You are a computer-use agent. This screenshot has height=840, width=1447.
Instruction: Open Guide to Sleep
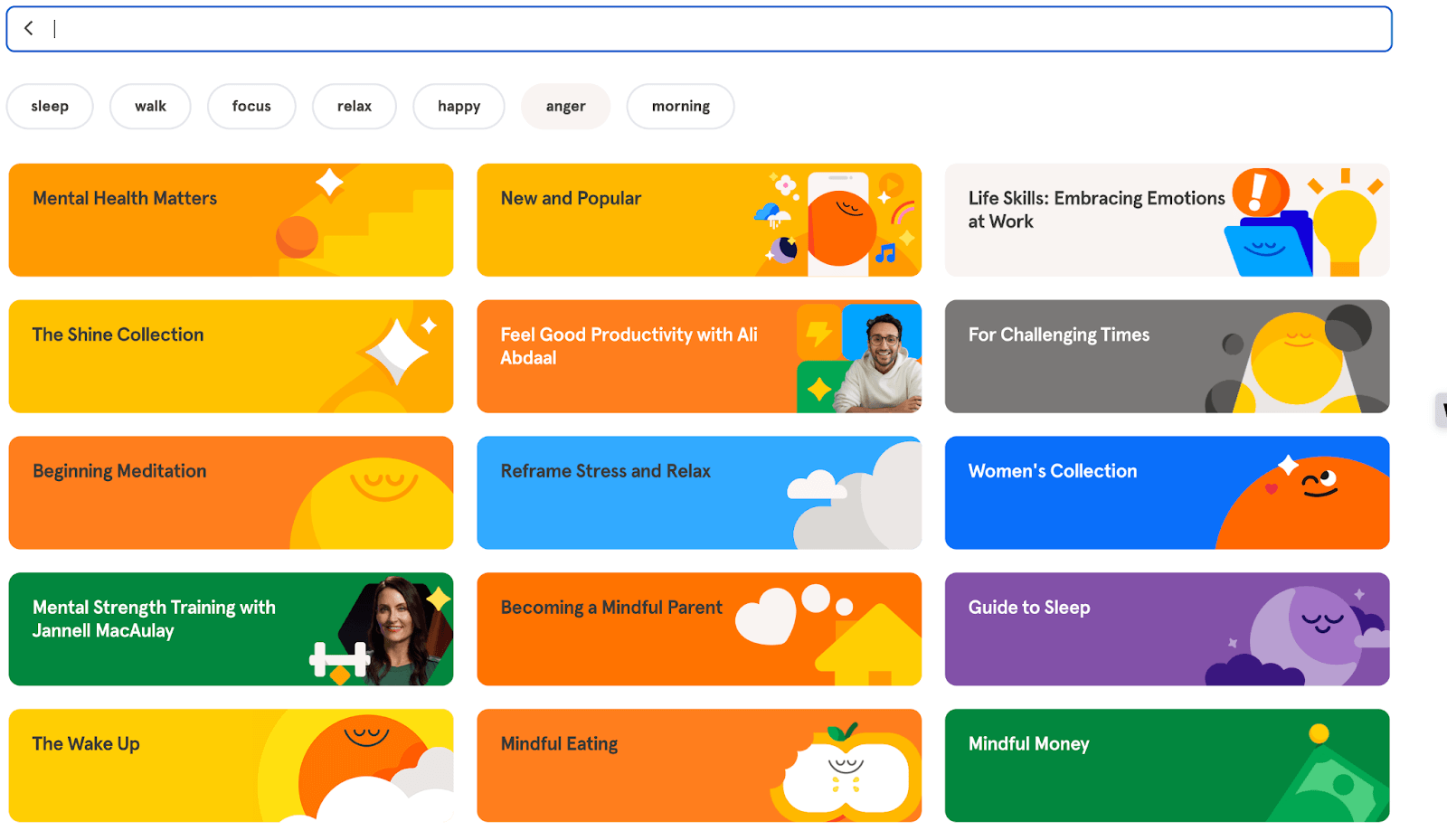1167,628
